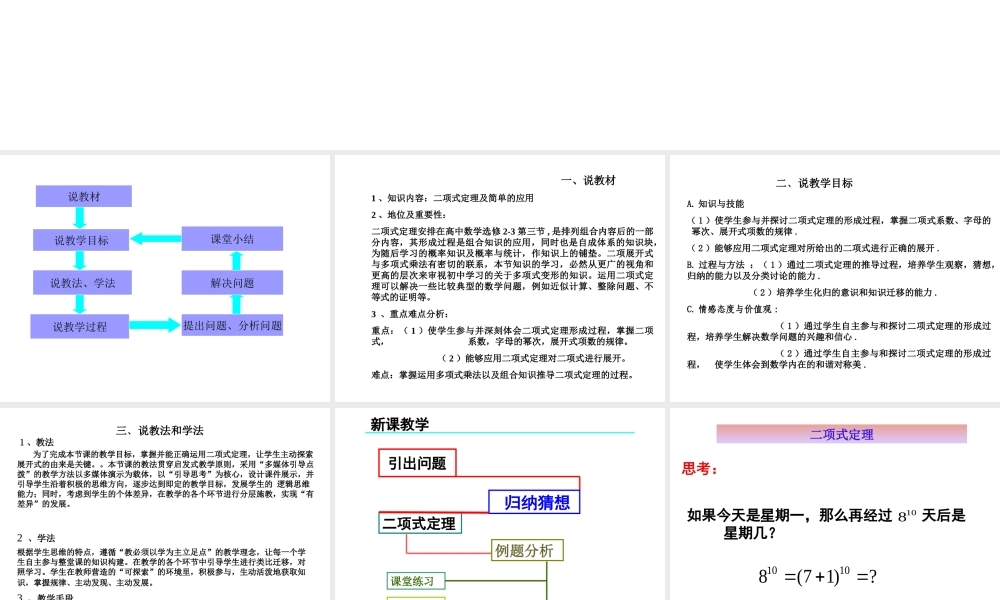Click the 说教法、学法 box
Image resolution: width=1000 pixels, height=600 pixels.
coord(83,283)
